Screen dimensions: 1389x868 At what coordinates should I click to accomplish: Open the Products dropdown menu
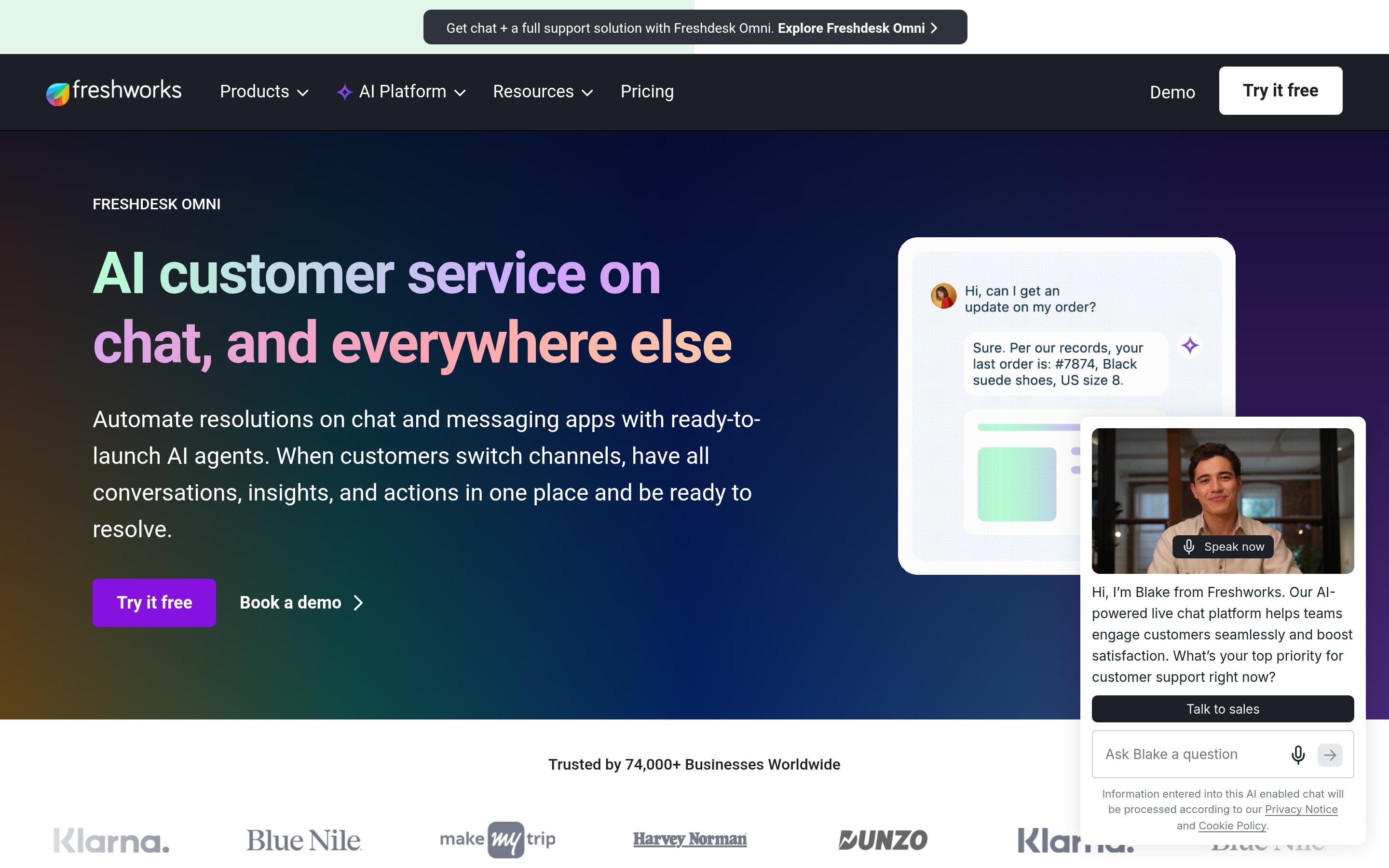pyautogui.click(x=264, y=92)
